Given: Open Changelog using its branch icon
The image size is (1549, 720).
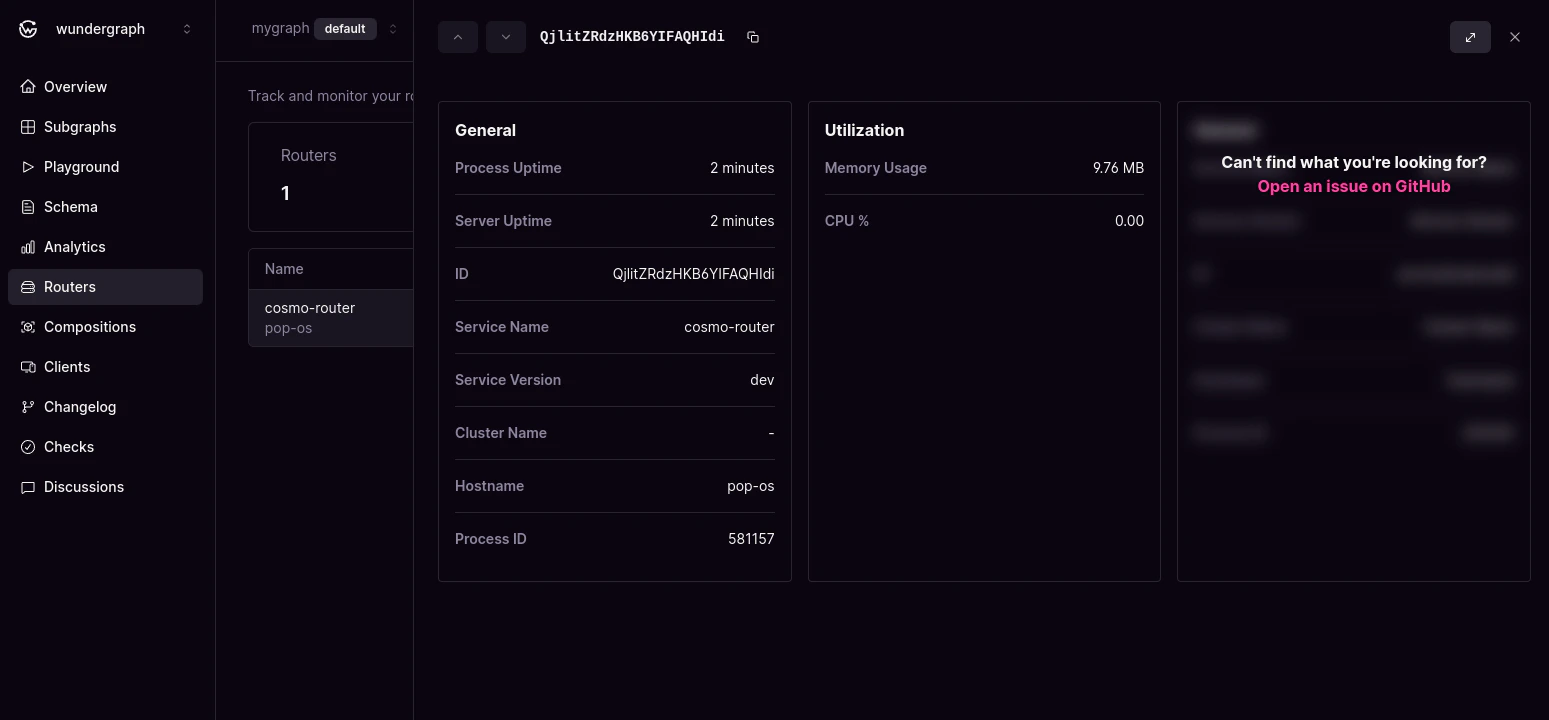Looking at the screenshot, I should 28,407.
